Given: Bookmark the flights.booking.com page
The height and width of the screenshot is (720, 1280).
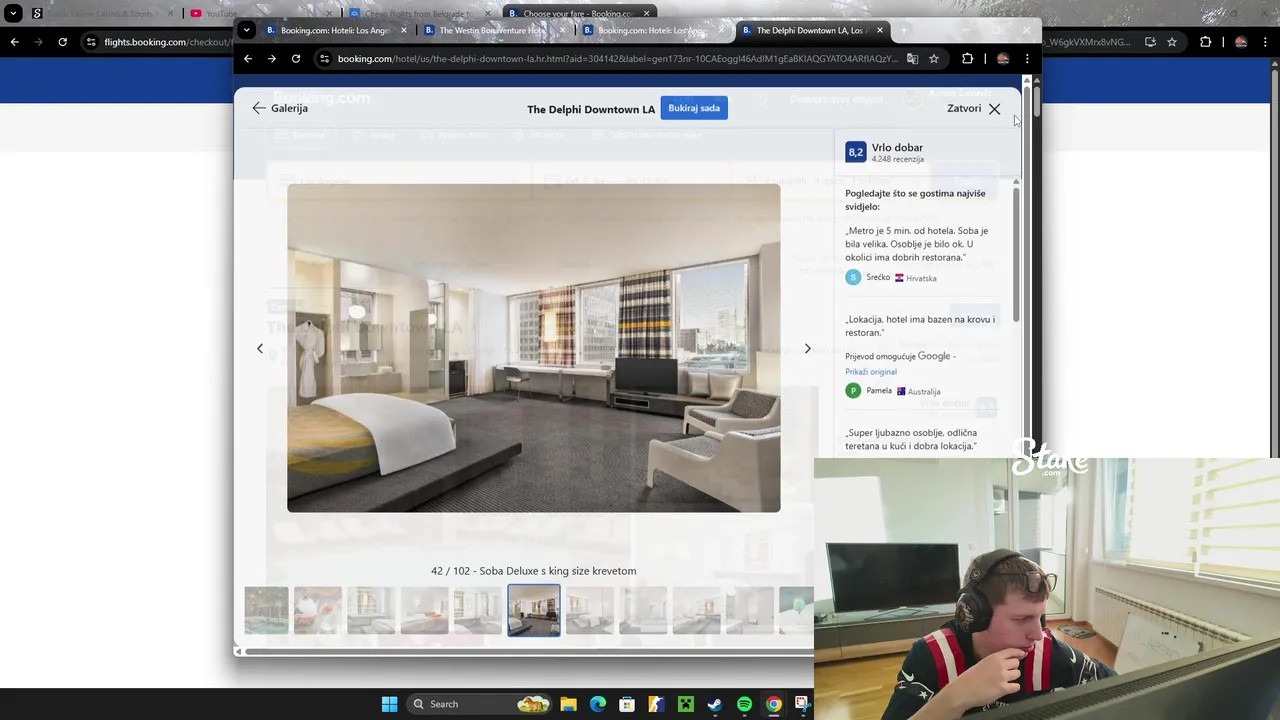Looking at the screenshot, I should pyautogui.click(x=1172, y=42).
